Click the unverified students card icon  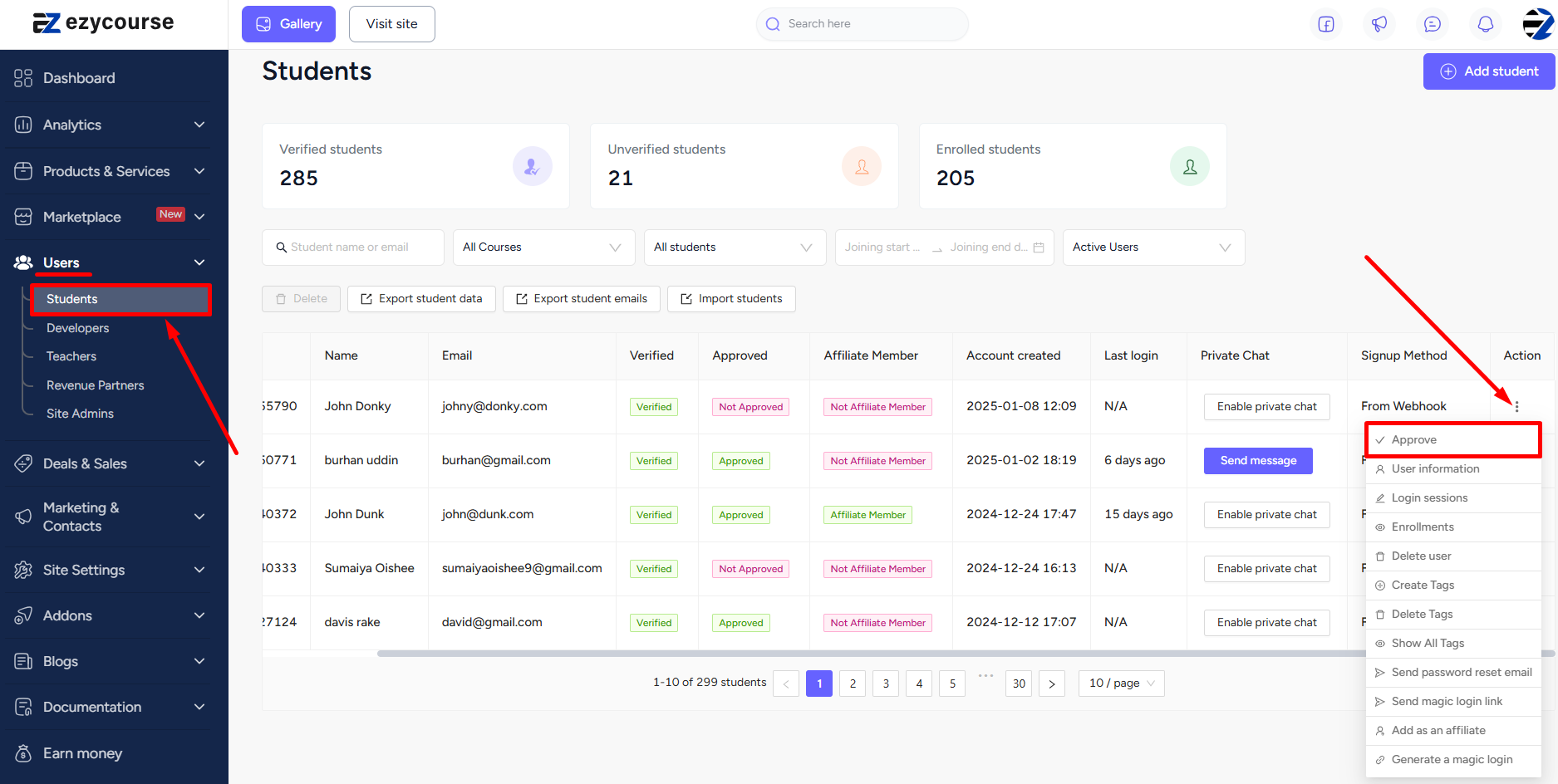862,166
